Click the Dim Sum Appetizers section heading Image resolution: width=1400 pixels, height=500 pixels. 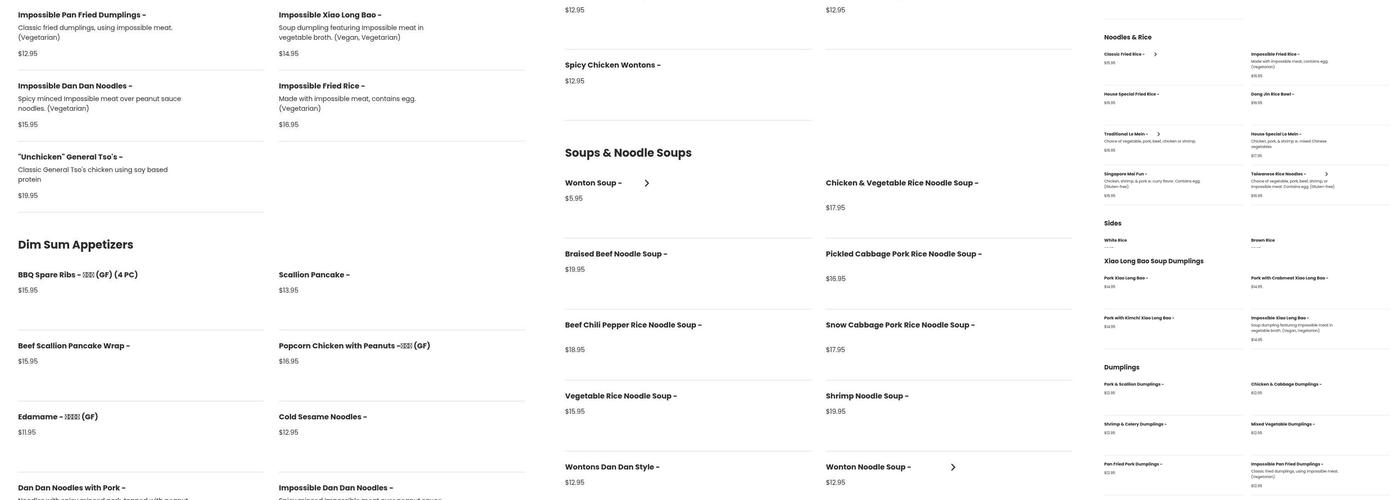tap(76, 245)
